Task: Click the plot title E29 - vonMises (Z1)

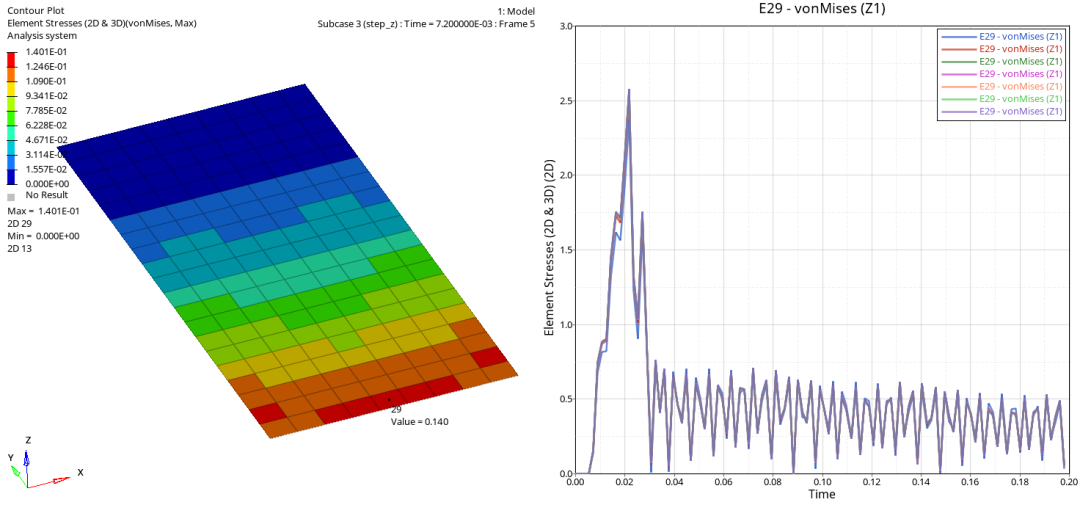Action: [x=822, y=9]
